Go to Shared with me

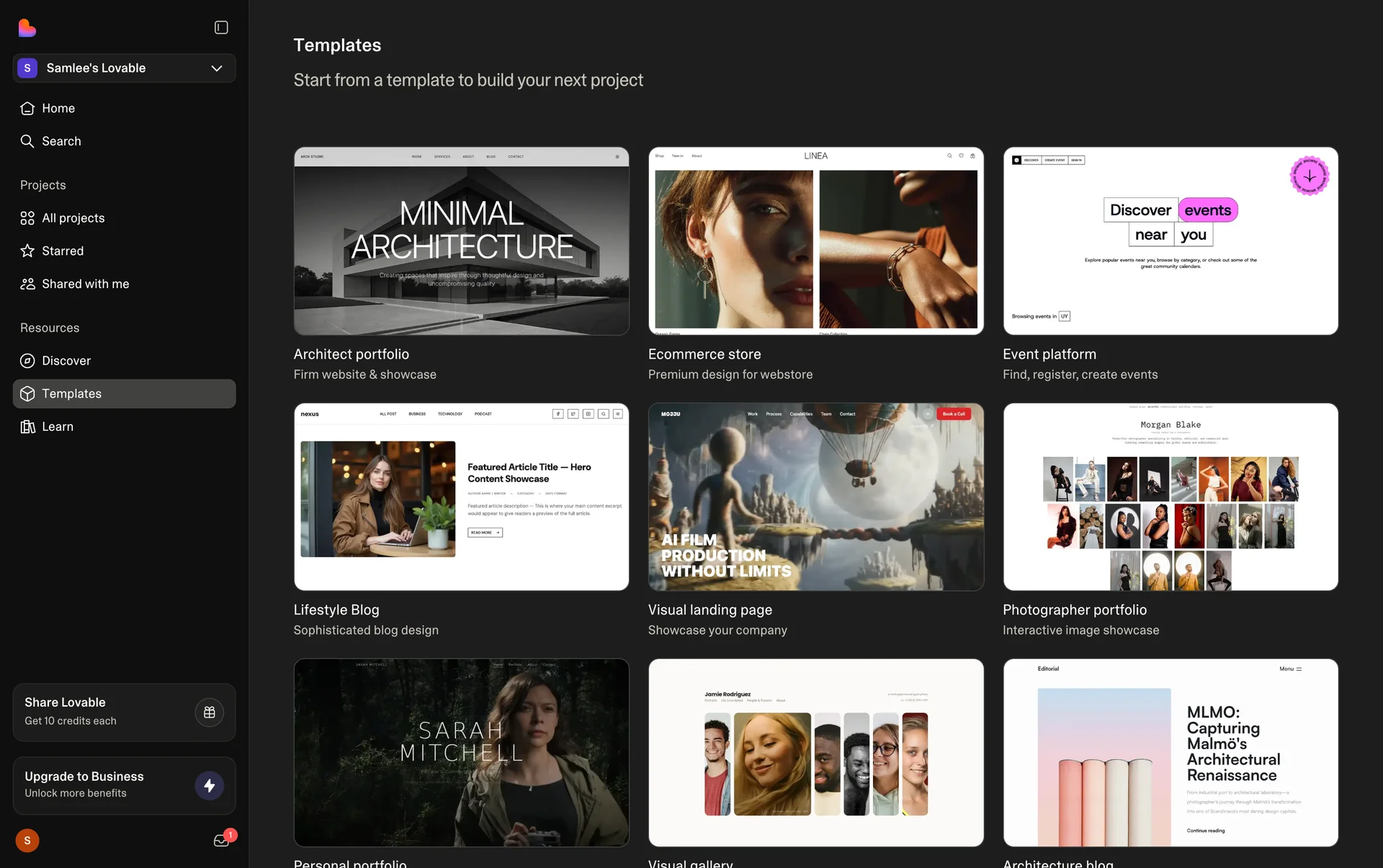(x=85, y=284)
